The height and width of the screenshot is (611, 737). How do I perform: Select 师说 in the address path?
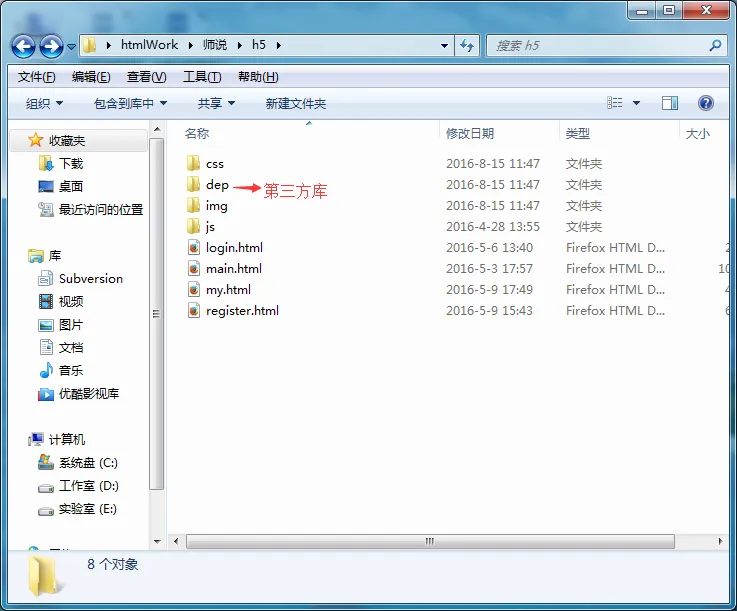coord(215,45)
